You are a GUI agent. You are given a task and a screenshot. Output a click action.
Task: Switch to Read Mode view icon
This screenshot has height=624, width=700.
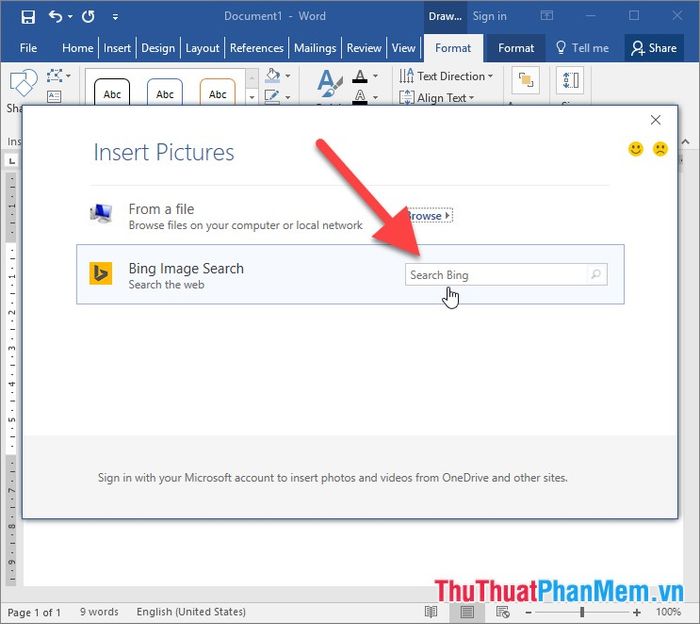coord(431,612)
